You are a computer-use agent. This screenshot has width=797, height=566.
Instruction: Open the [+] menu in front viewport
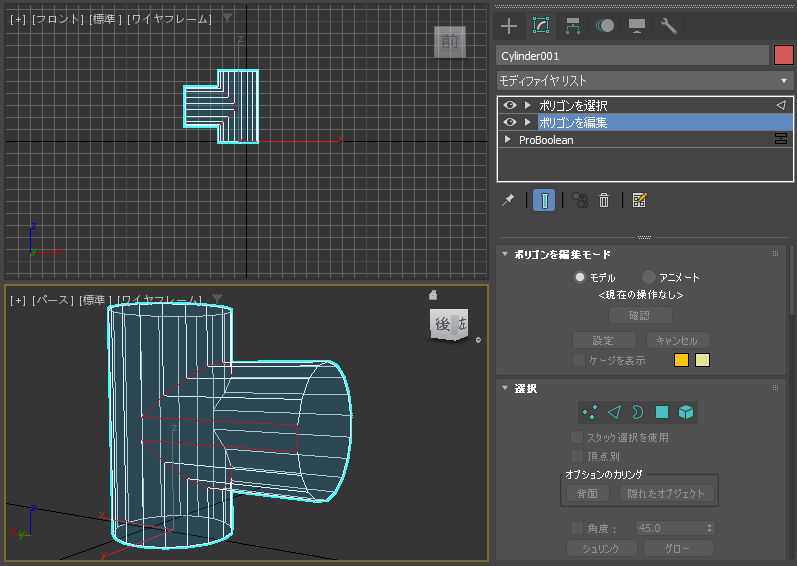point(18,19)
